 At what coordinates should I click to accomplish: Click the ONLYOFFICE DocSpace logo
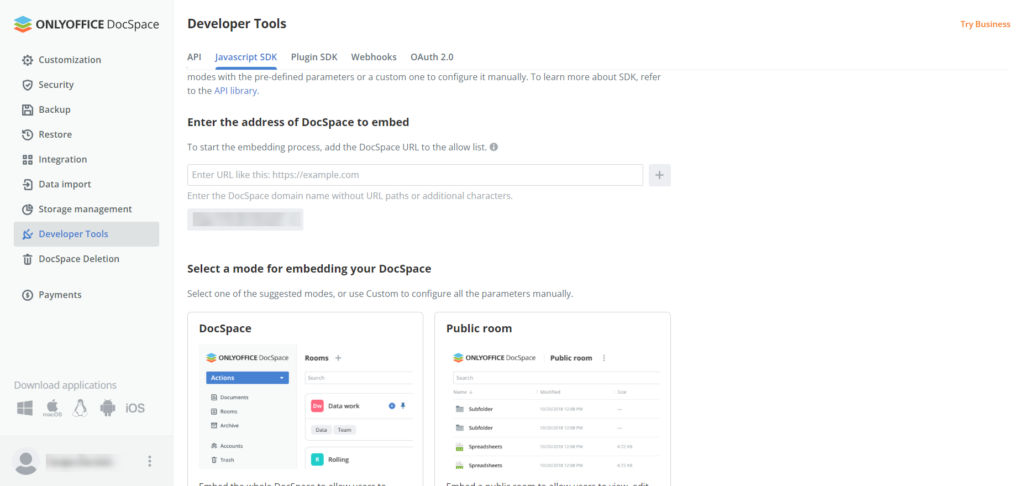(x=86, y=24)
